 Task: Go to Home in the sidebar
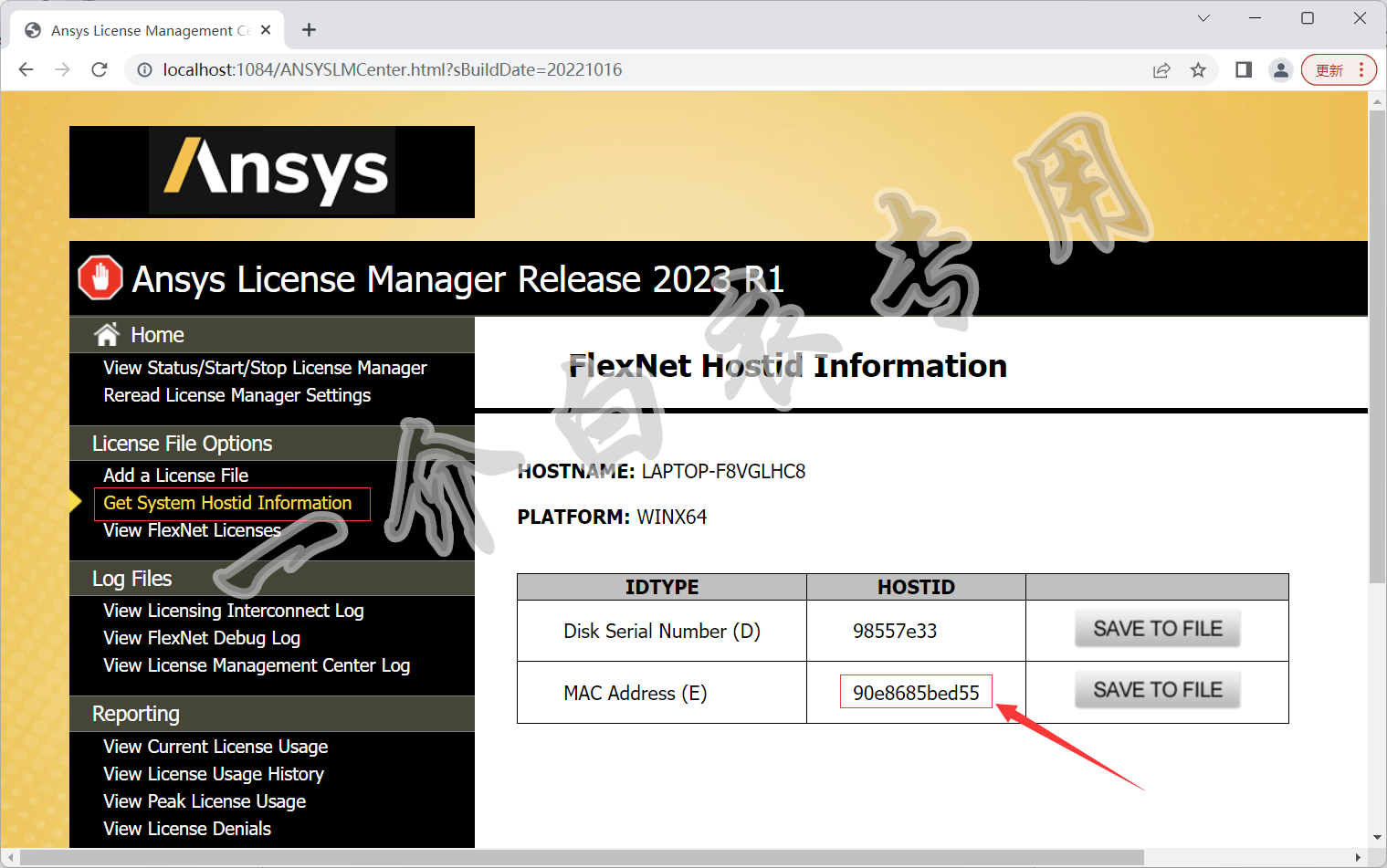tap(157, 335)
